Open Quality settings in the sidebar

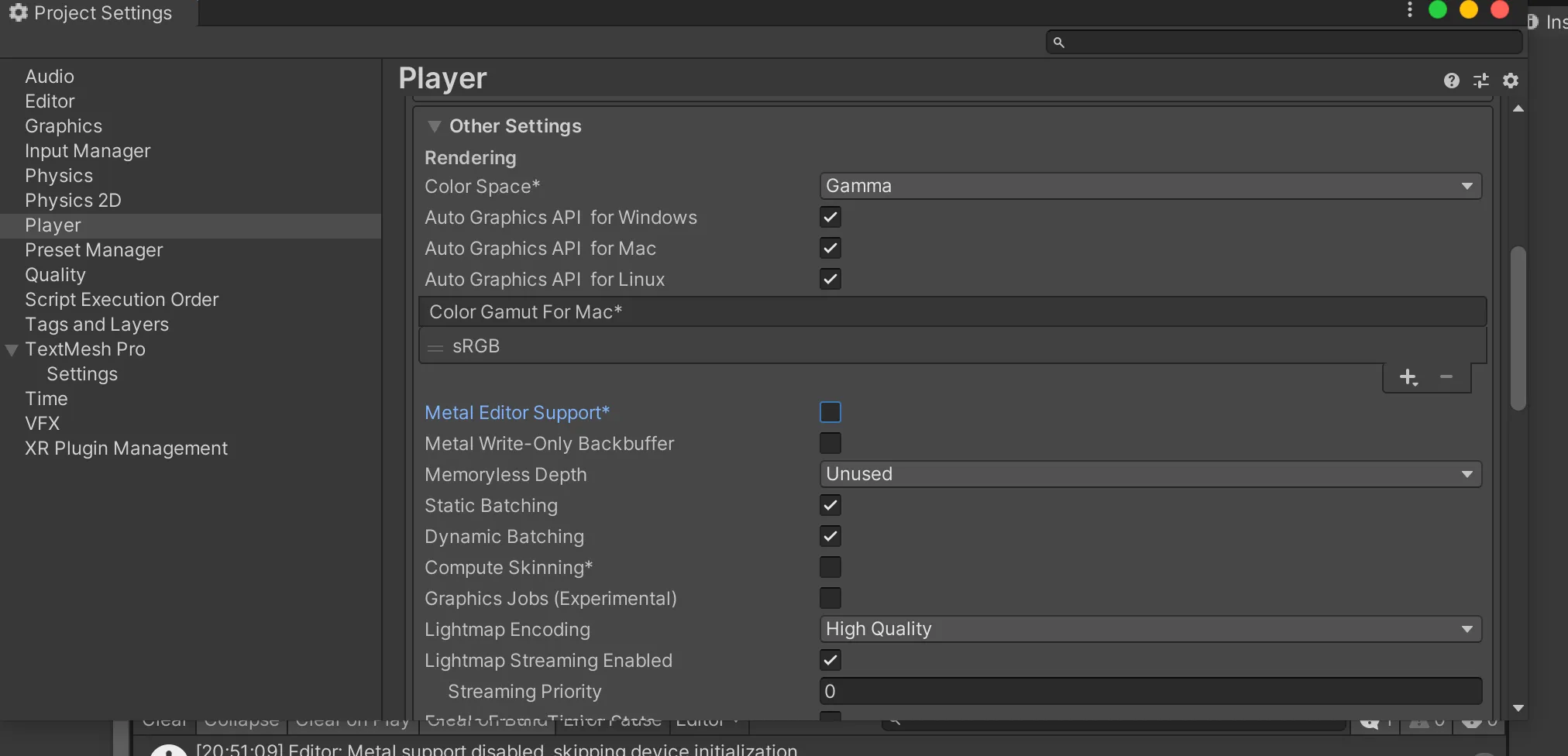tap(55, 275)
